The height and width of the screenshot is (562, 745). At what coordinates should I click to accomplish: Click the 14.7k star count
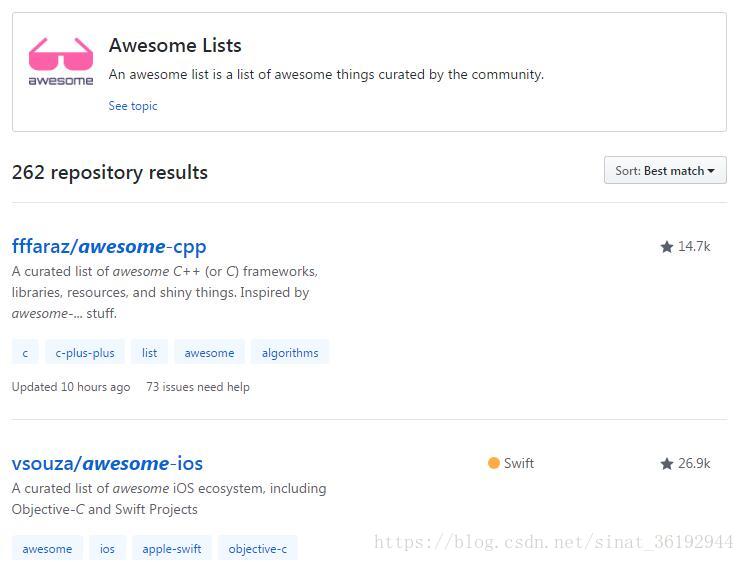694,247
